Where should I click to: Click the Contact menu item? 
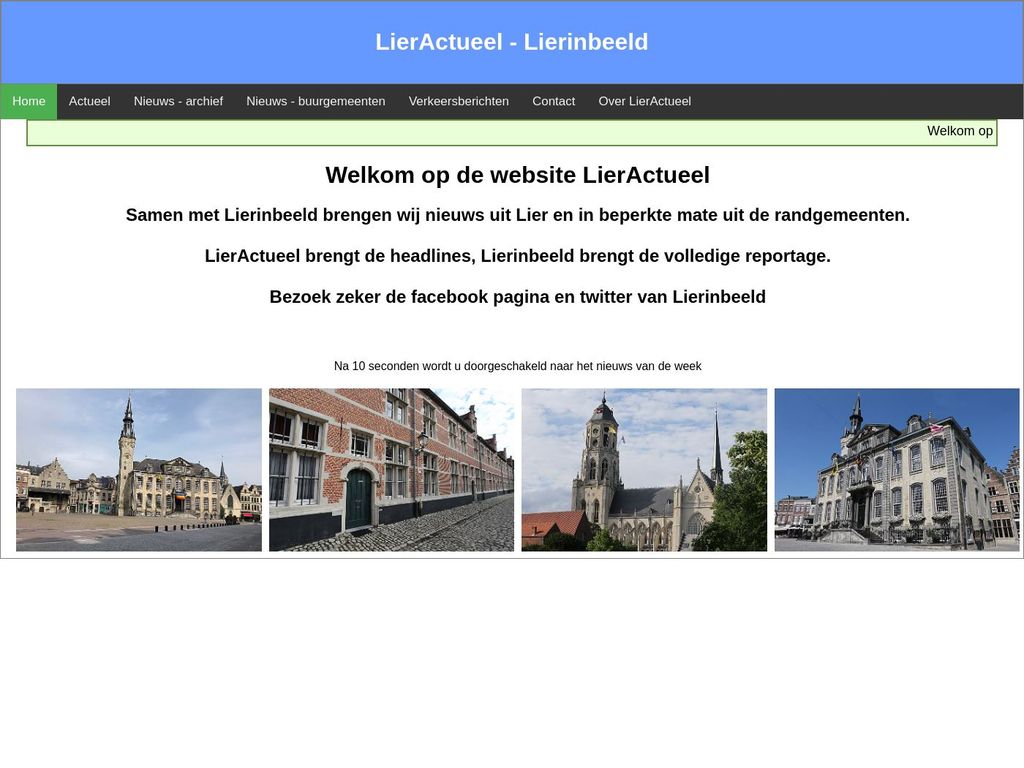[553, 101]
